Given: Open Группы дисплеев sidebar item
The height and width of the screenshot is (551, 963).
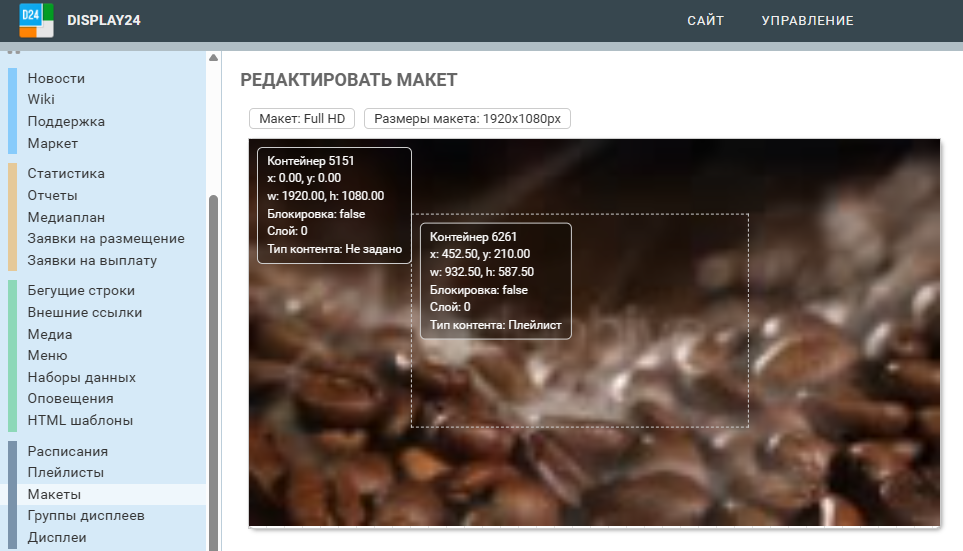Looking at the screenshot, I should click(x=86, y=516).
